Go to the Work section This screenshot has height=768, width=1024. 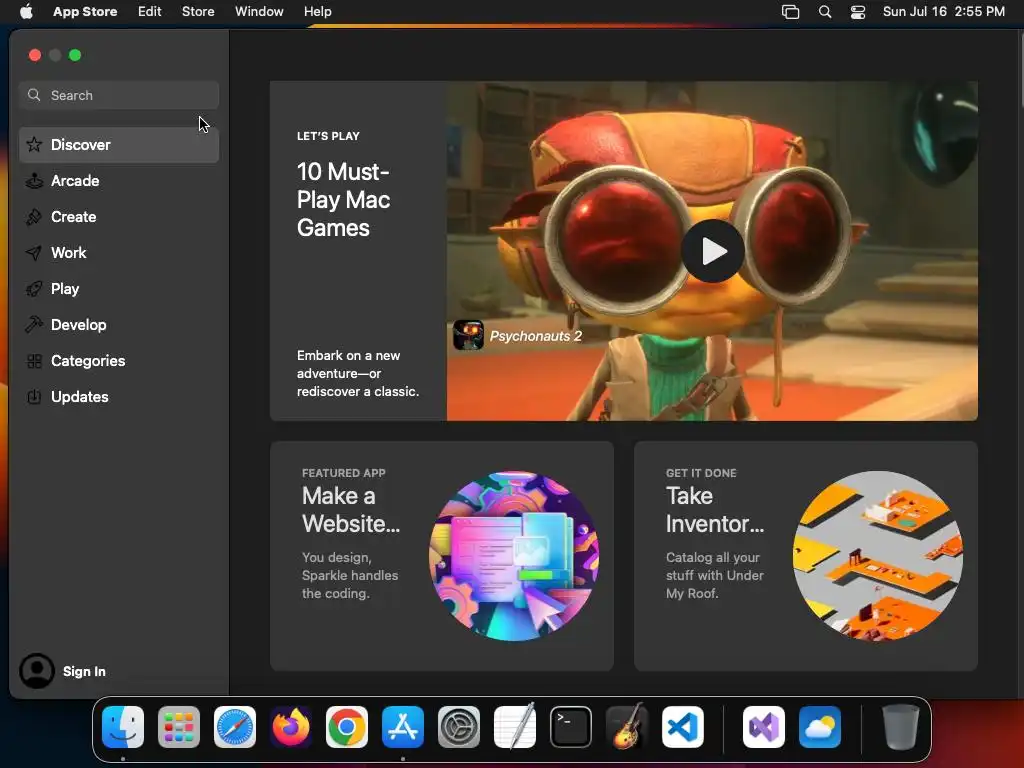coord(119,252)
